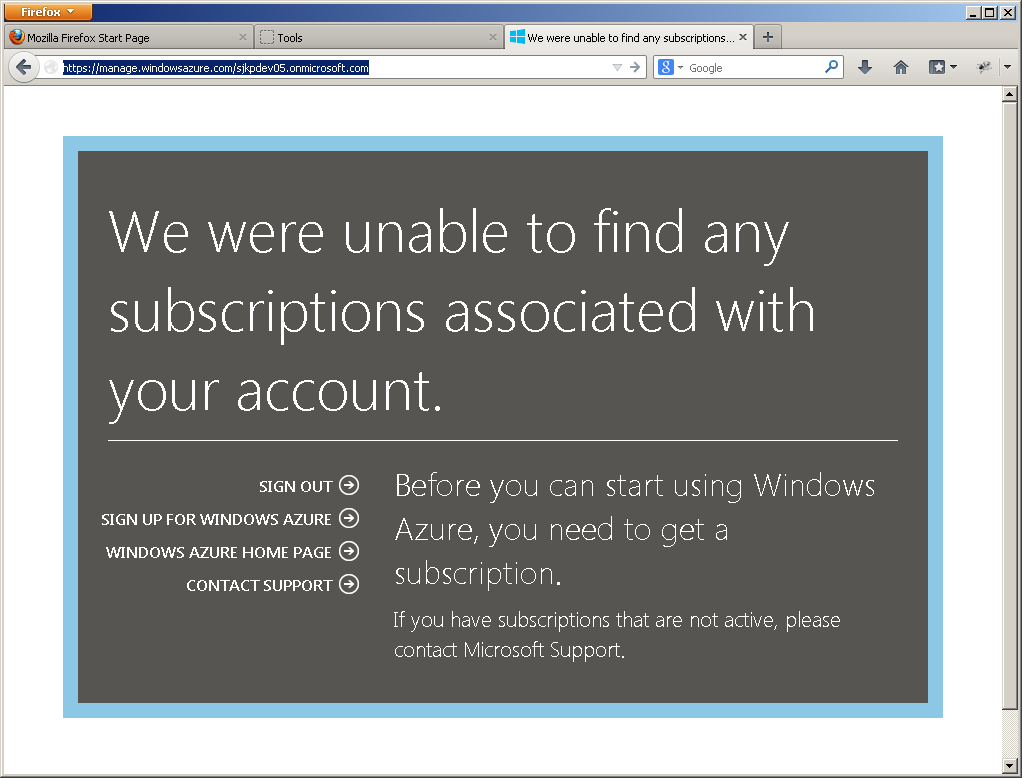Open a new tab with plus button
Image resolution: width=1022 pixels, height=778 pixels.
coord(767,37)
